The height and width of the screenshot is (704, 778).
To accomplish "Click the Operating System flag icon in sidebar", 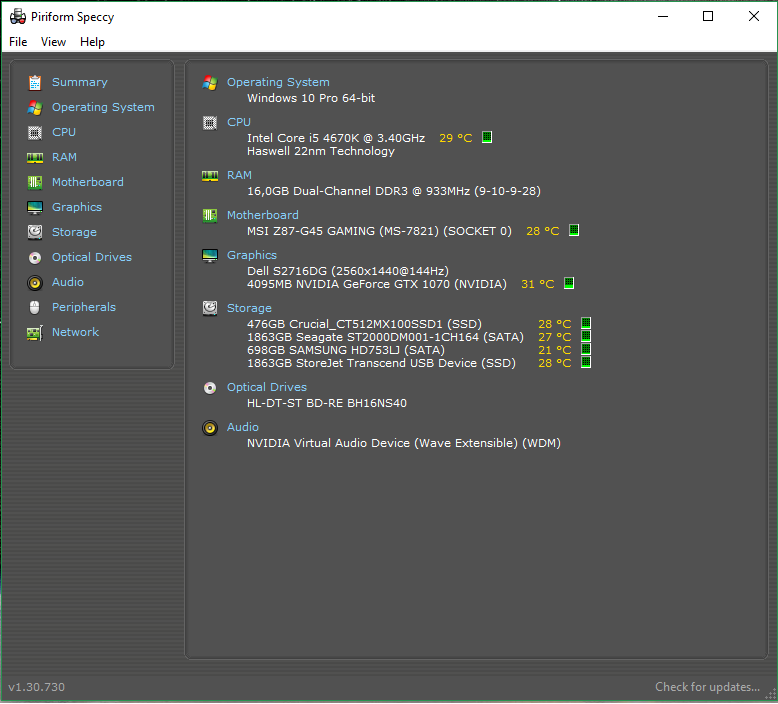I will (35, 107).
